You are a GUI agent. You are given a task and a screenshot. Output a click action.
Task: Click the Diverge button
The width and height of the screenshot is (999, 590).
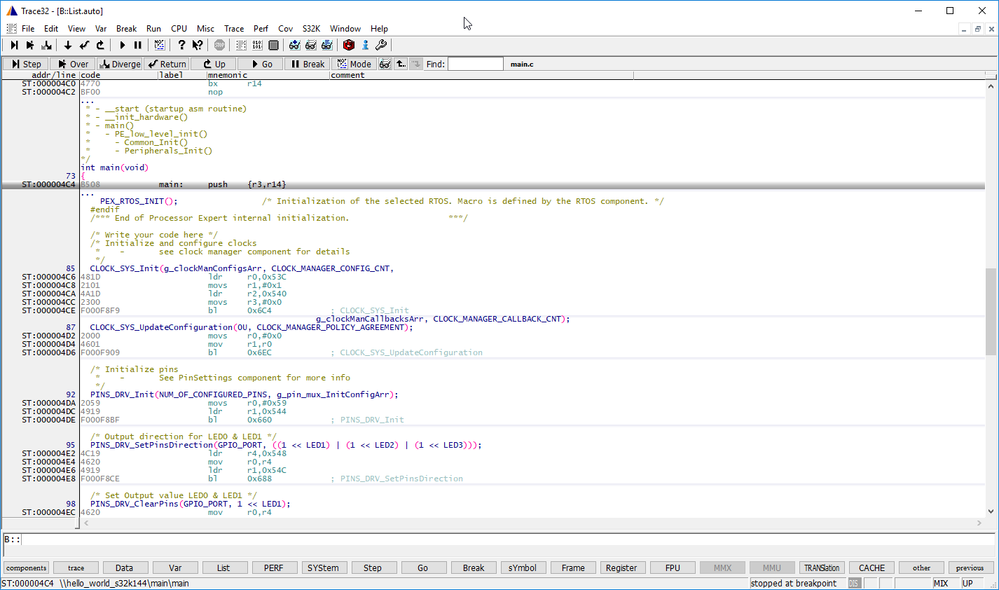120,64
